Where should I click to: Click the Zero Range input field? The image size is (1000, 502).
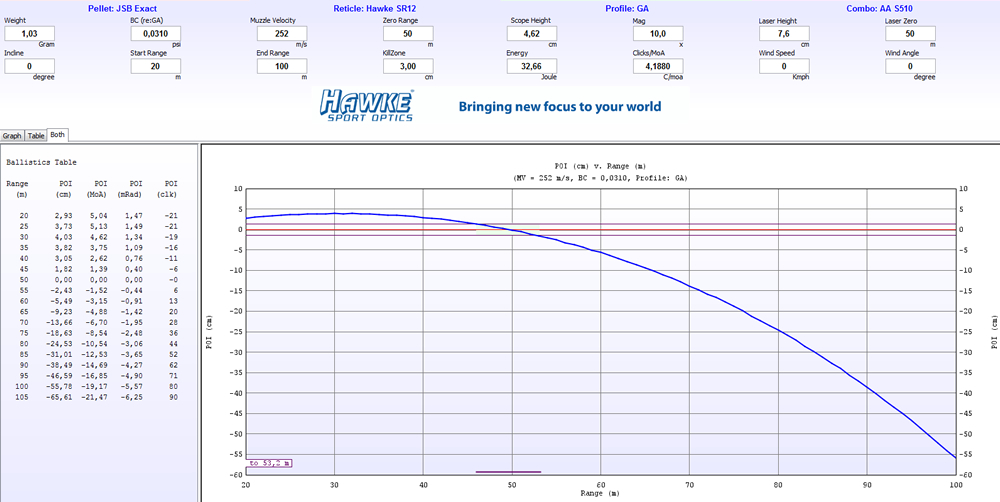coord(408,34)
